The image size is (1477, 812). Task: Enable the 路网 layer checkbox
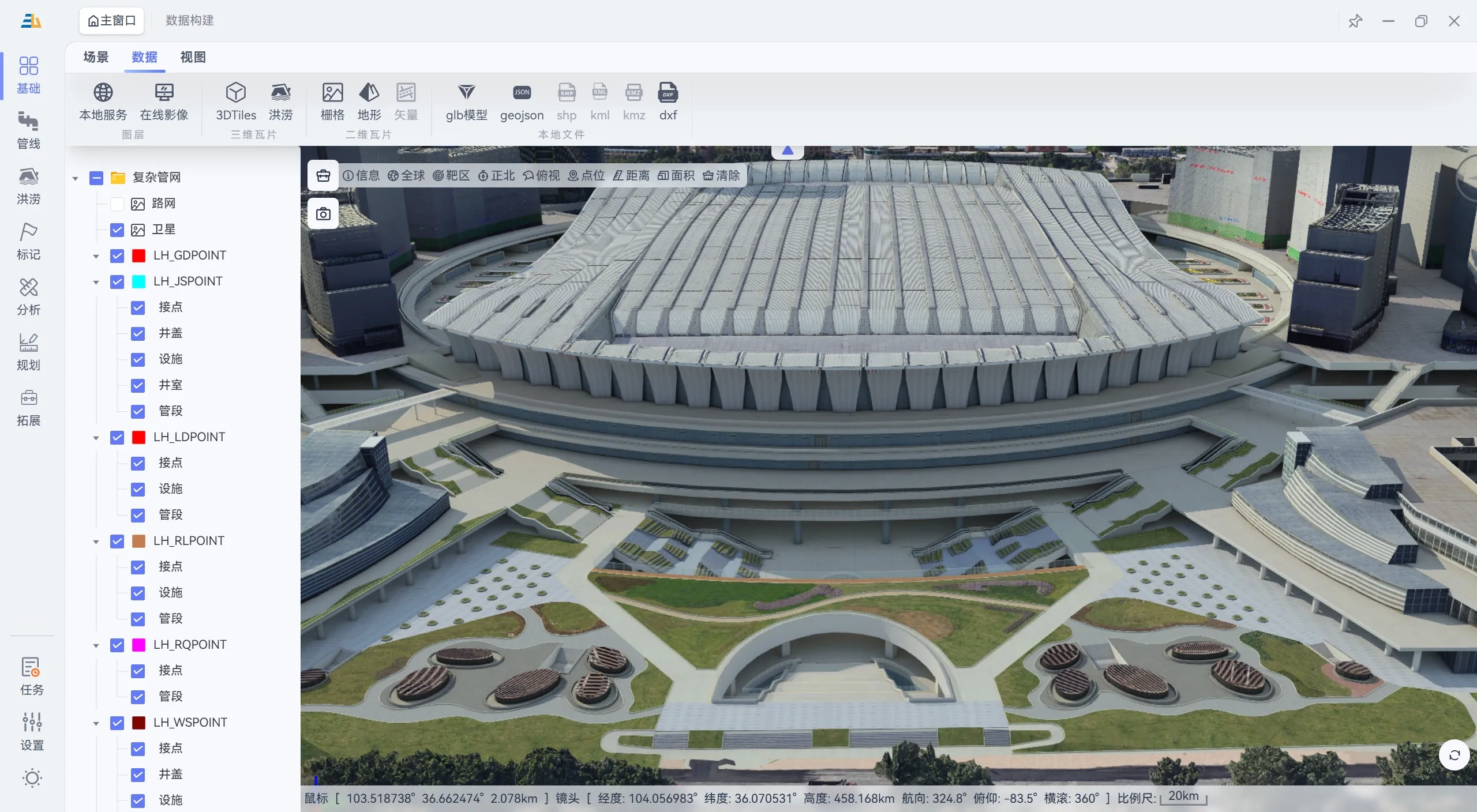117,204
